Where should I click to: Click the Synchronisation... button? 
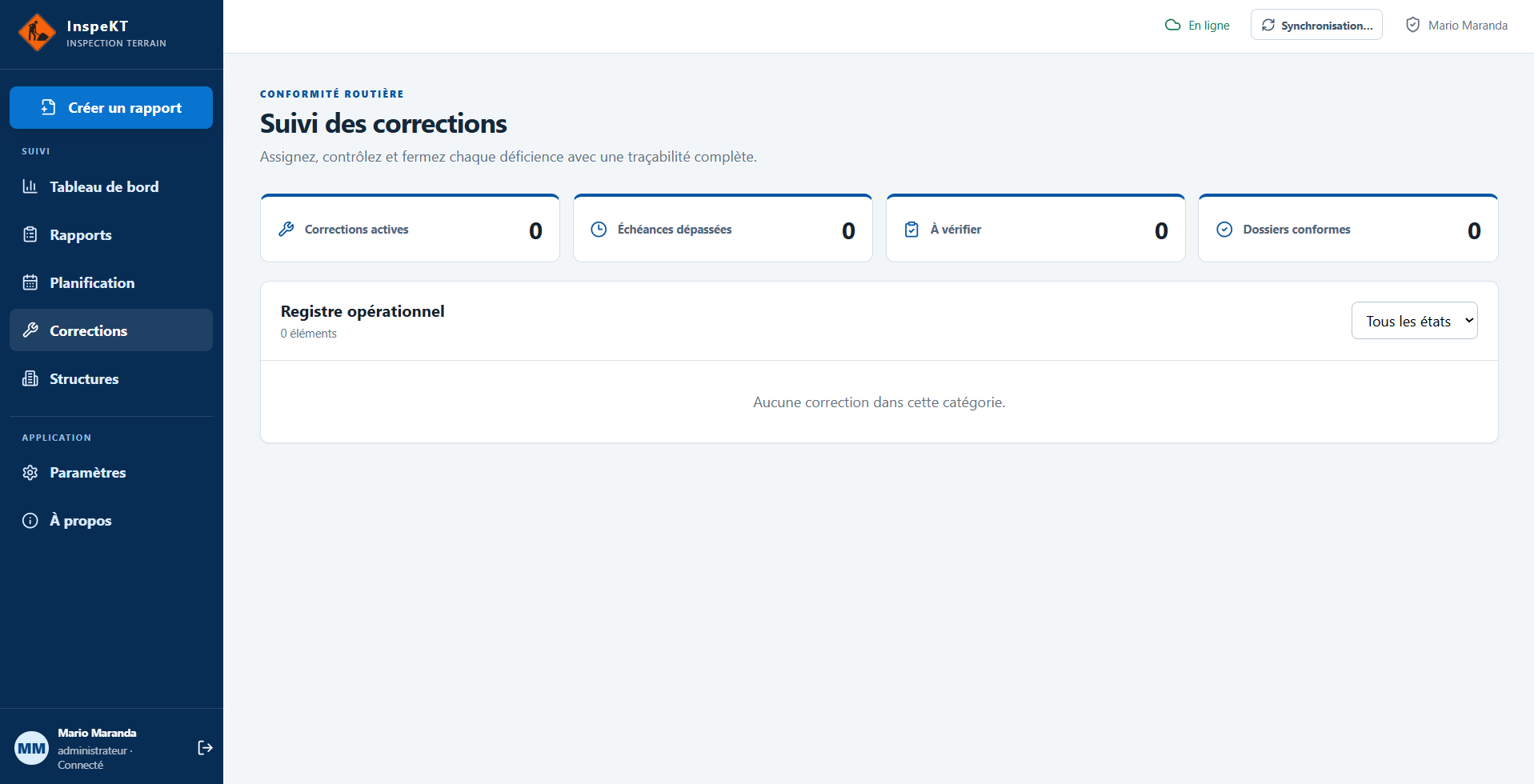tap(1316, 25)
